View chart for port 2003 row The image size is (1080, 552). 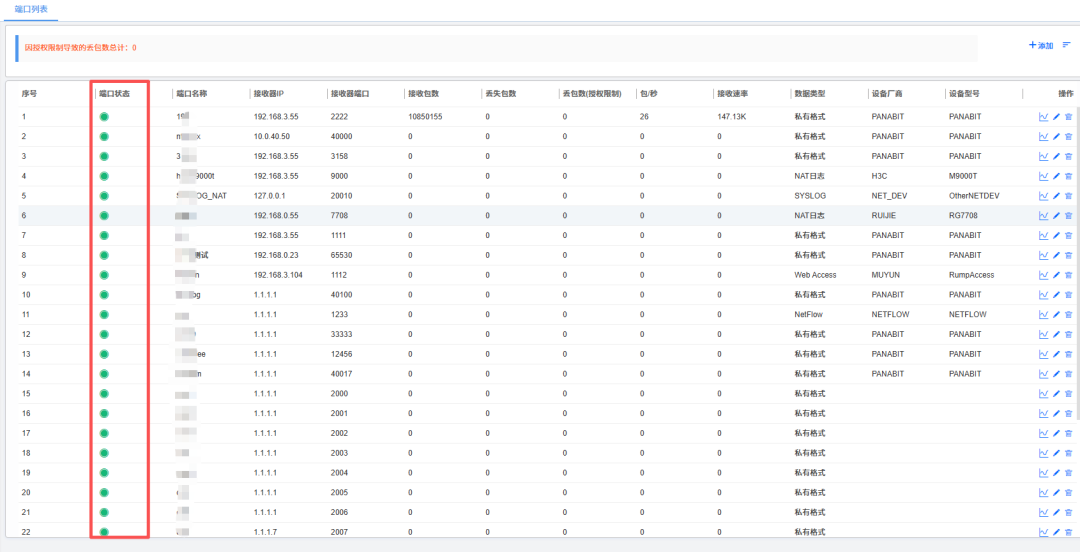[1043, 453]
